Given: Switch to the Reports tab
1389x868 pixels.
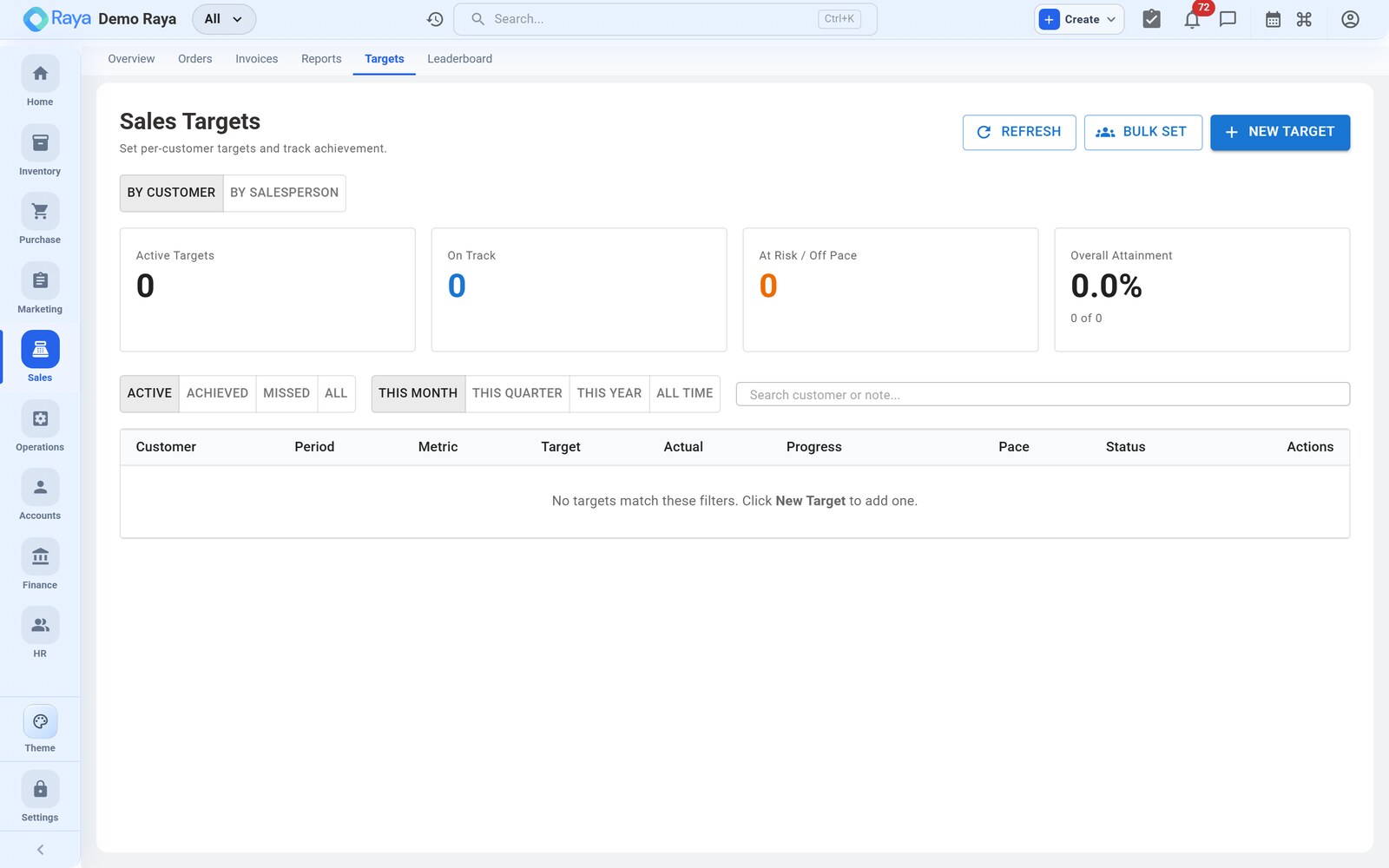Looking at the screenshot, I should 321,59.
